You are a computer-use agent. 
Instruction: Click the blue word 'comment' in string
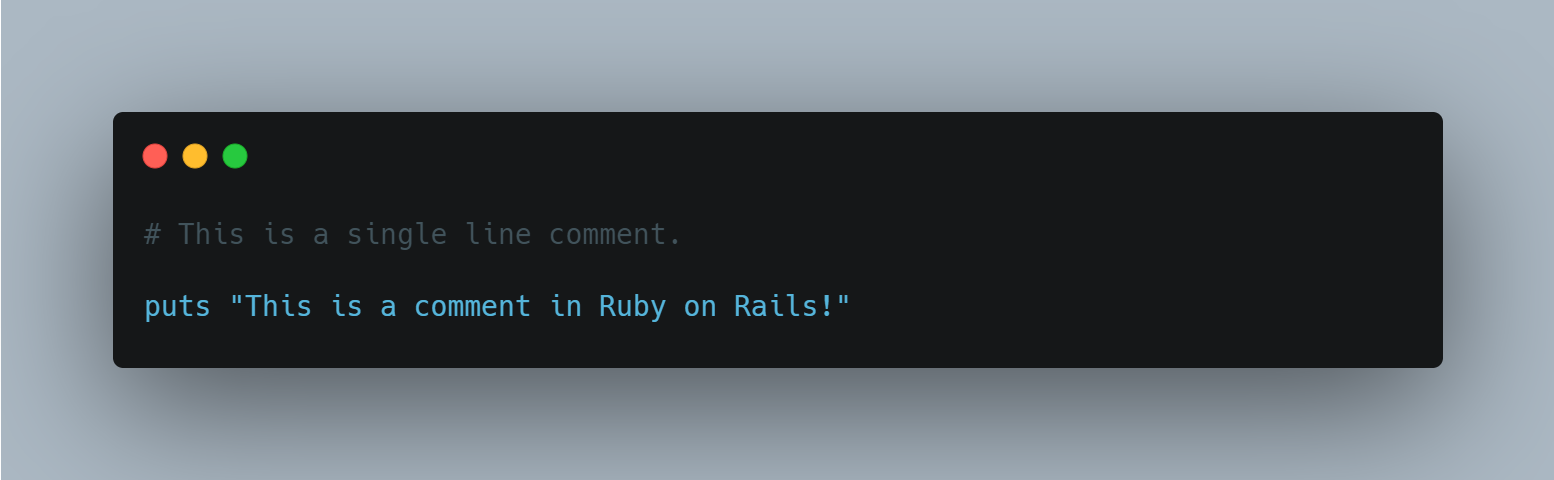click(472, 306)
